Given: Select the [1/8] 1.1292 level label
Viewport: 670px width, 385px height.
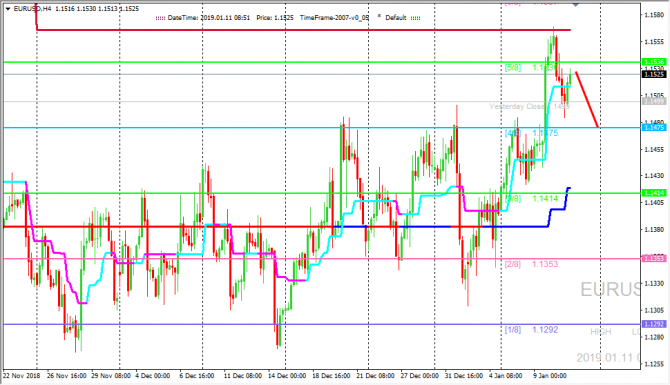Looking at the screenshot, I should [531, 330].
